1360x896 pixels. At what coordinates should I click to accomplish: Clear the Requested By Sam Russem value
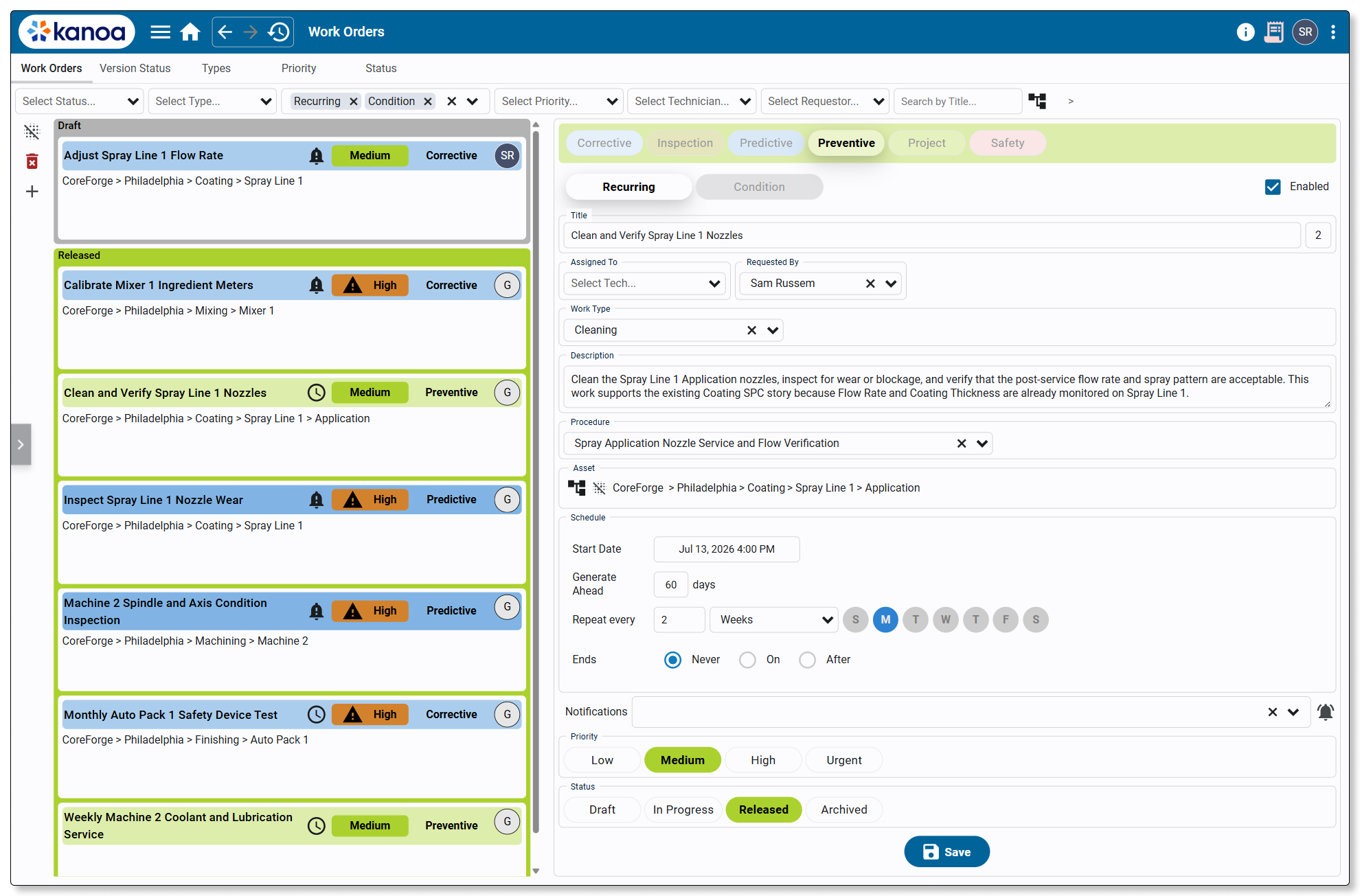coord(870,284)
